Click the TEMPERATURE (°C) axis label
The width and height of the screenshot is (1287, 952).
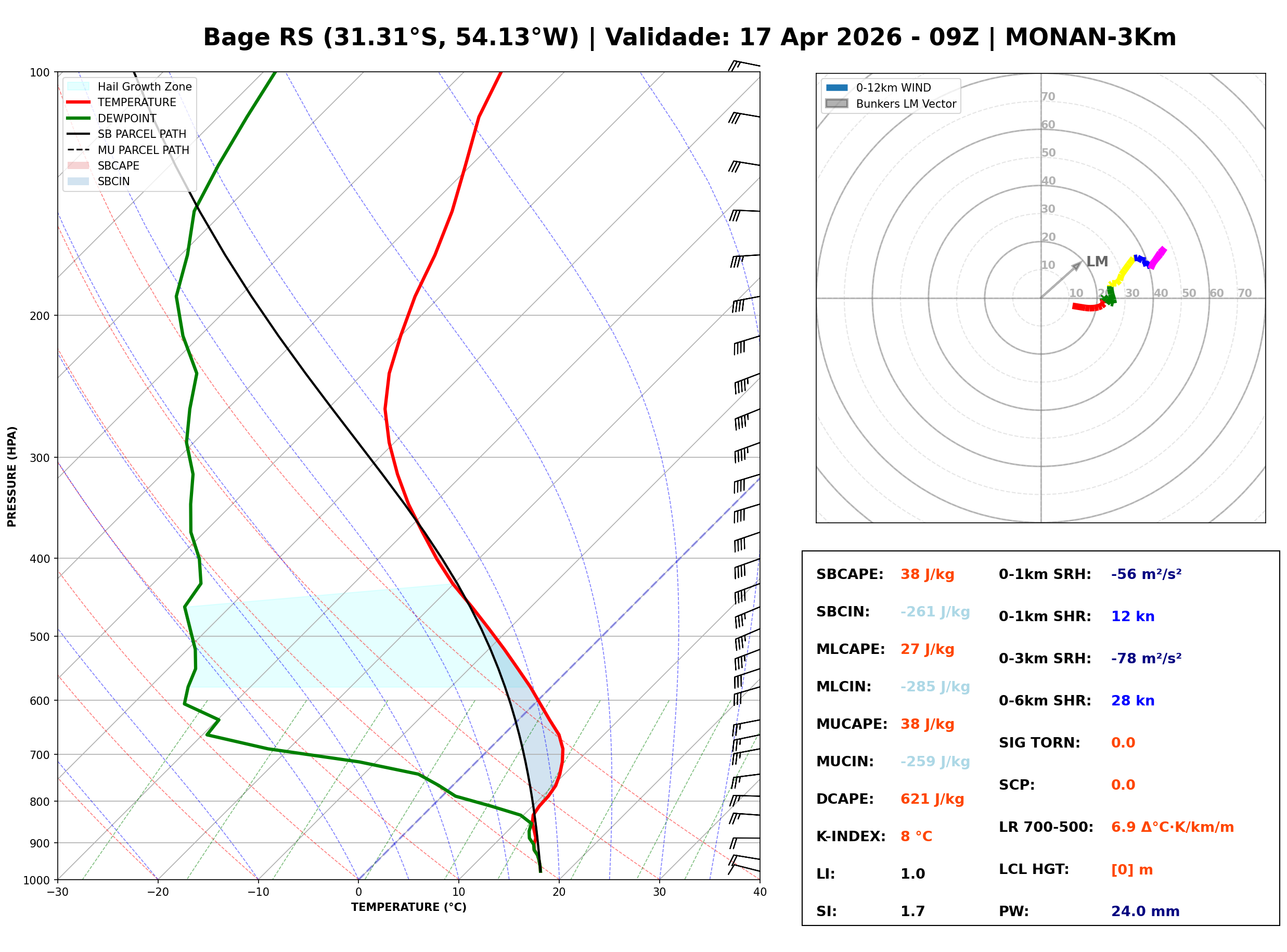click(408, 907)
